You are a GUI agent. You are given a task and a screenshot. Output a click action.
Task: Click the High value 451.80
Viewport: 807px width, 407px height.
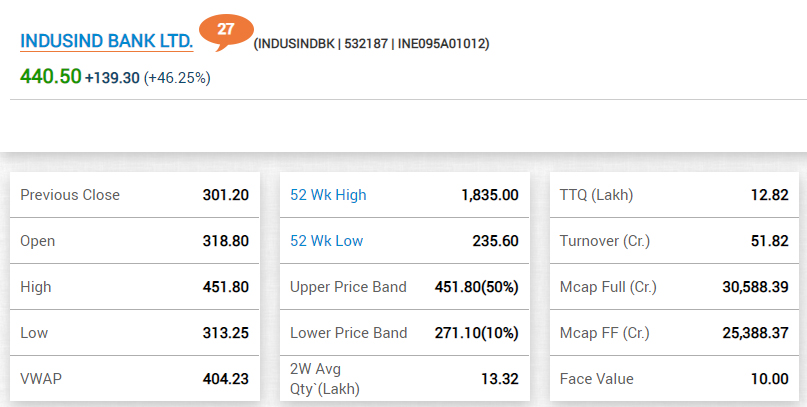click(x=225, y=287)
